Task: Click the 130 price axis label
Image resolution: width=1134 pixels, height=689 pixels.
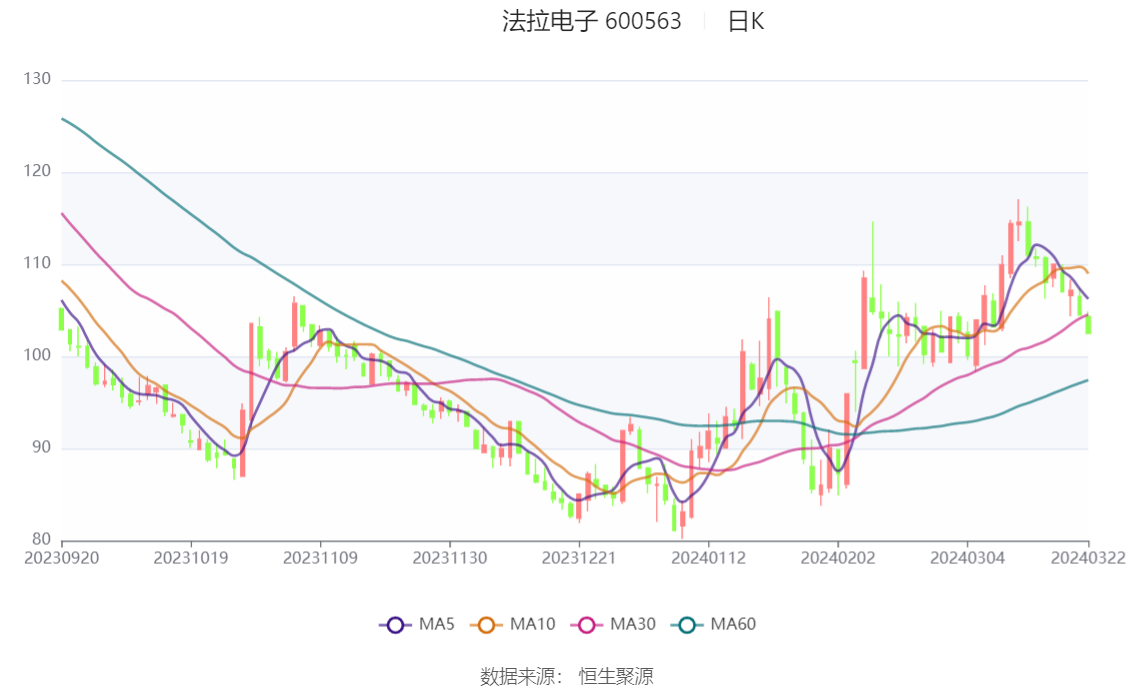Action: [x=37, y=79]
